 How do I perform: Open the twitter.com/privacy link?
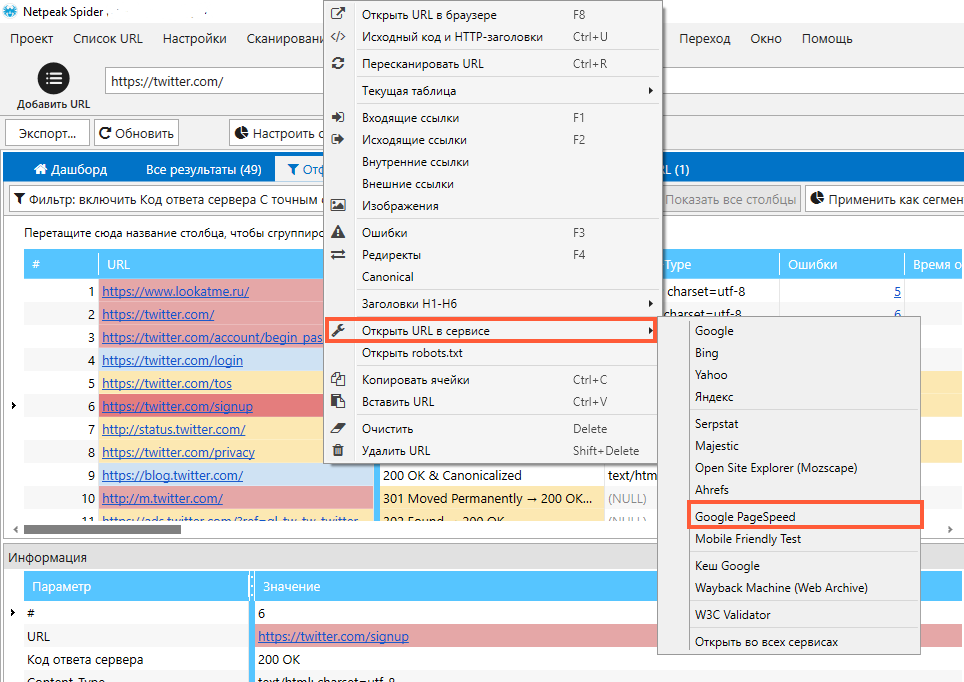coord(178,453)
